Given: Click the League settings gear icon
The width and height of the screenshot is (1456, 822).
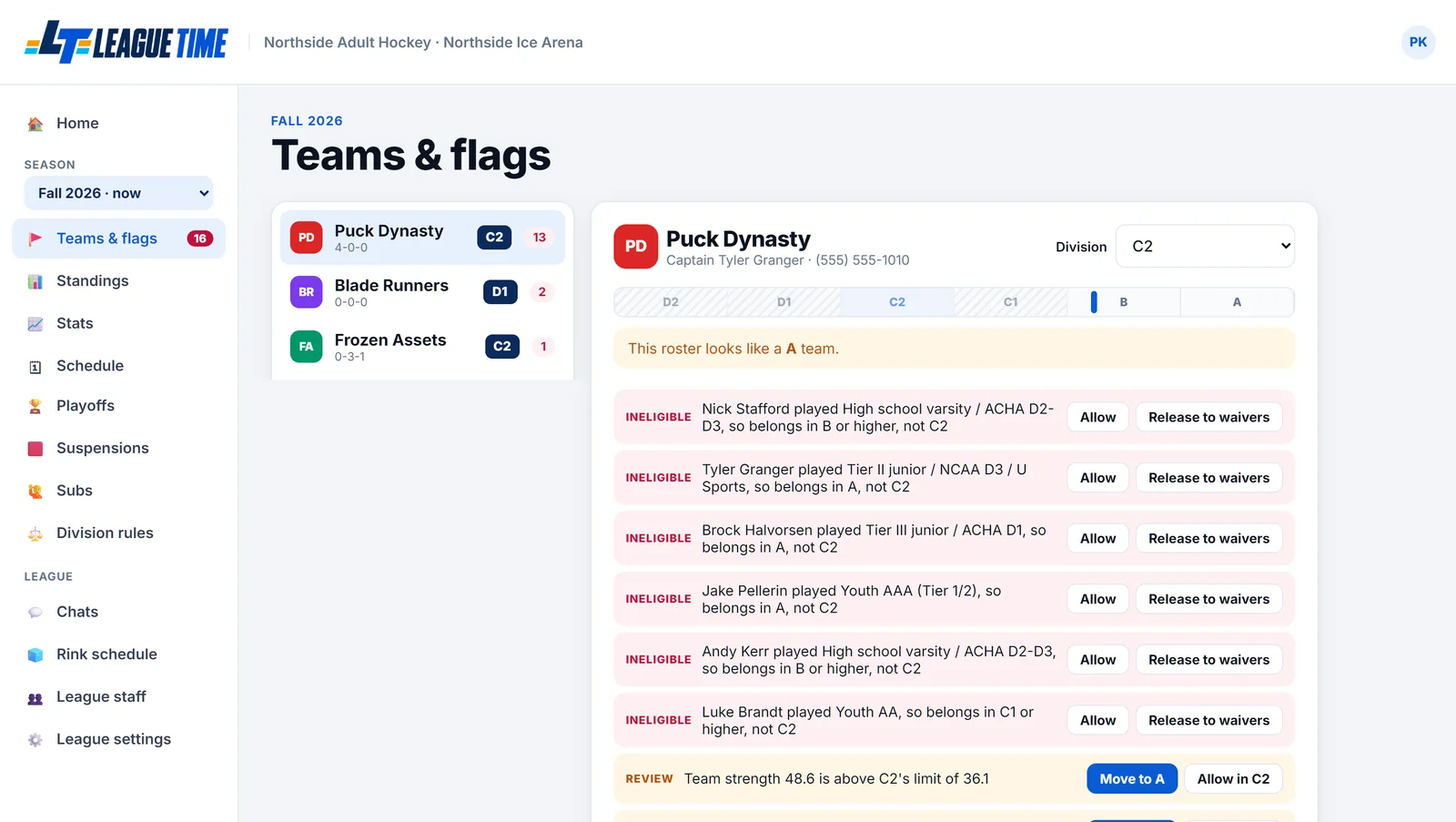Looking at the screenshot, I should [x=35, y=740].
